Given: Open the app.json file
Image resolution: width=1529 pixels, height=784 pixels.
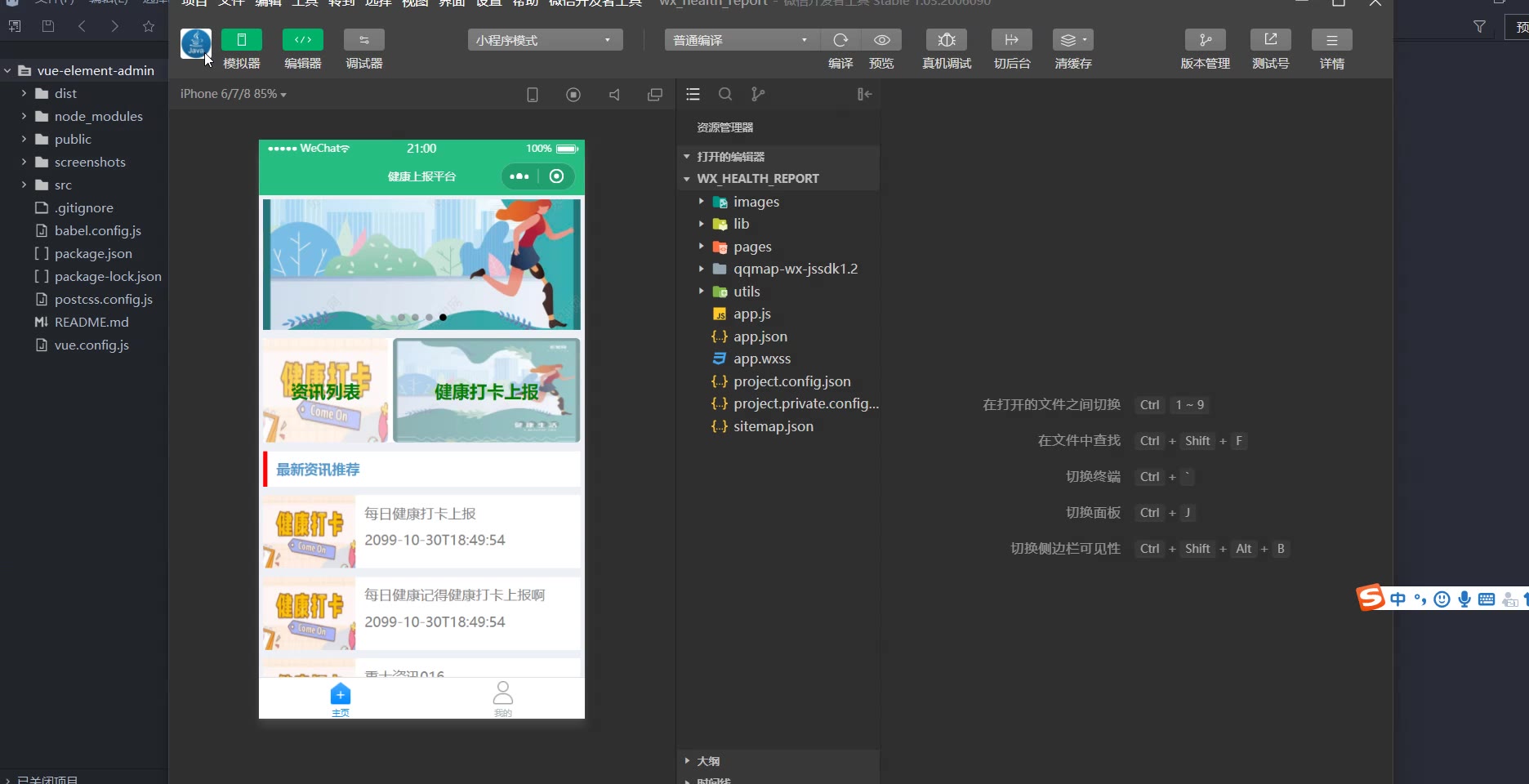Looking at the screenshot, I should (x=778, y=336).
